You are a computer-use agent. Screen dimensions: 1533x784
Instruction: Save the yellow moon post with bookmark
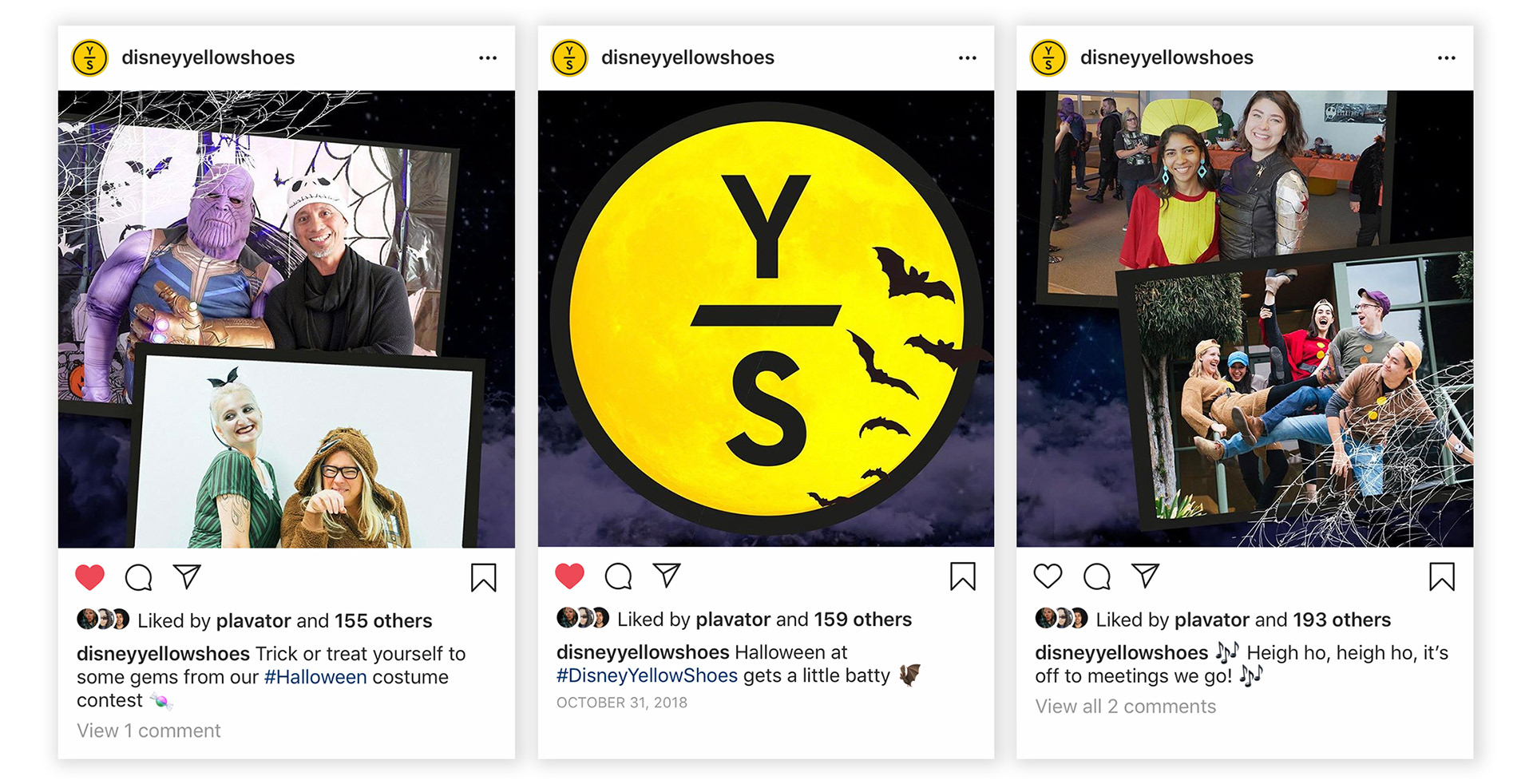[x=963, y=576]
